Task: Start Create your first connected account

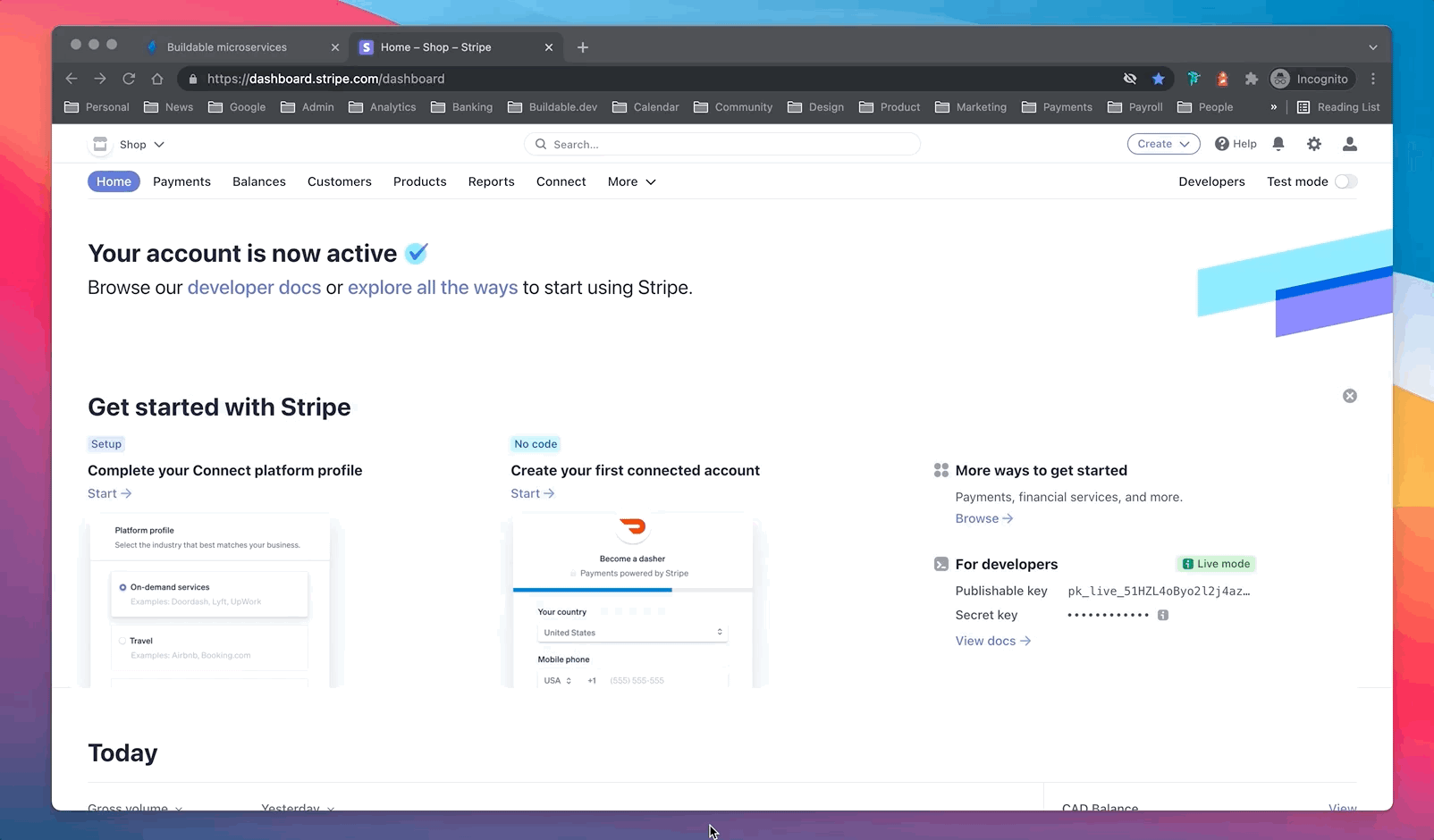Action: click(x=533, y=493)
